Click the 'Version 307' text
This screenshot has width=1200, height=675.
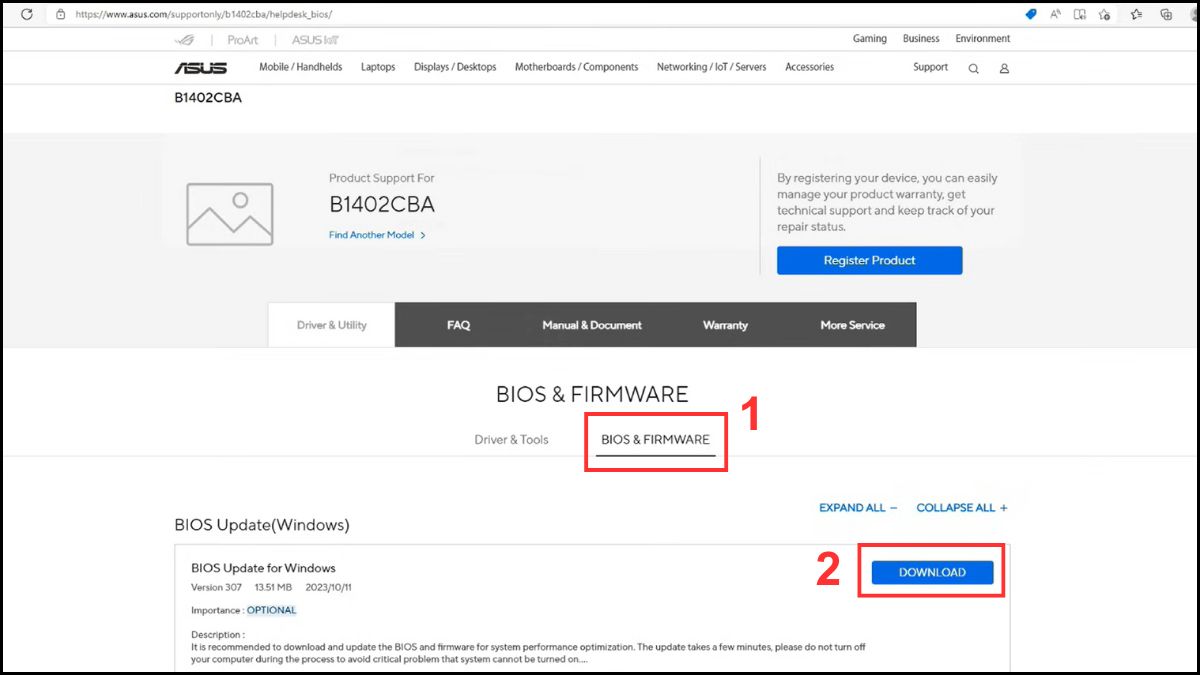(x=216, y=587)
